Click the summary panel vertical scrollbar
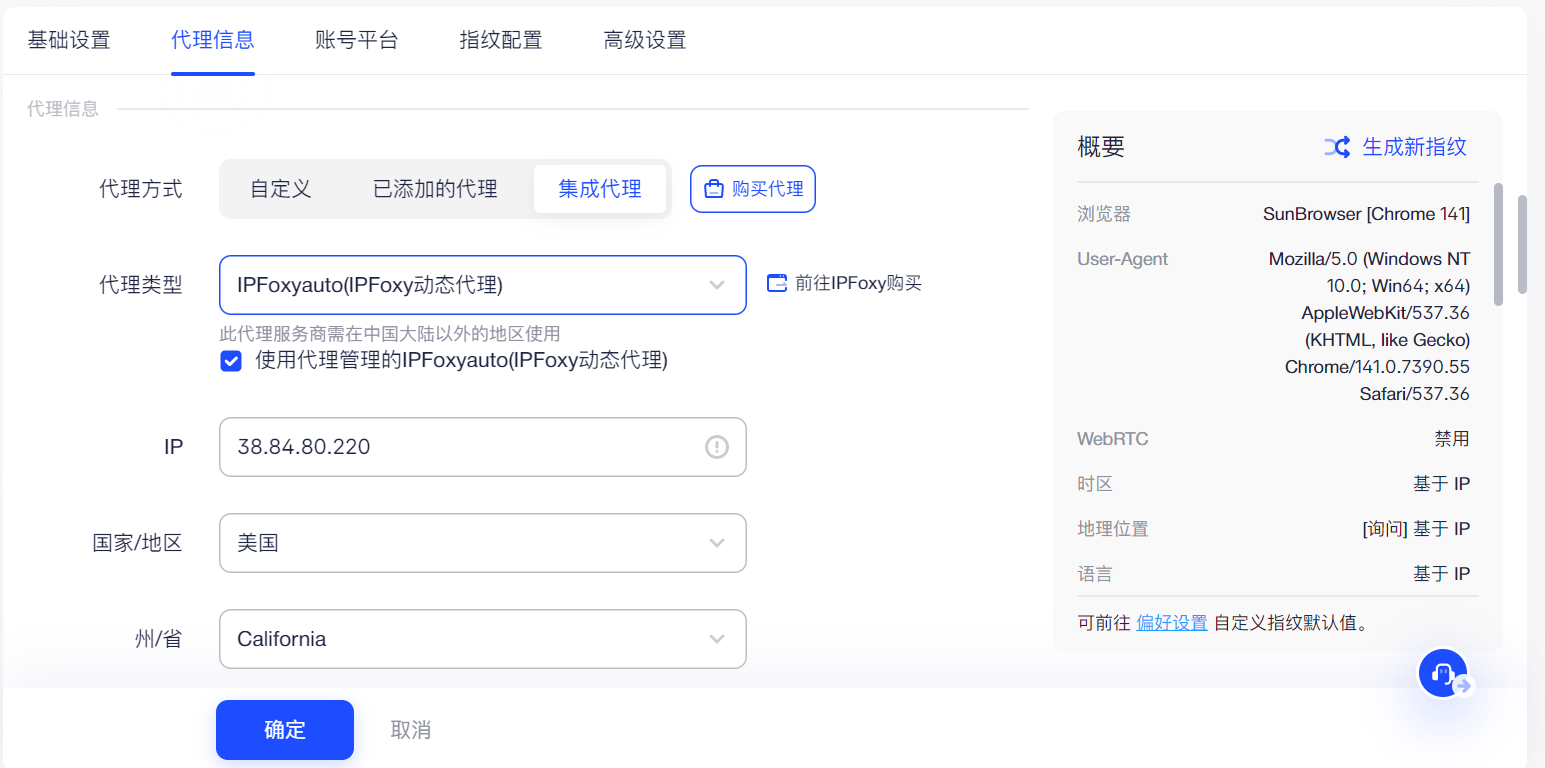This screenshot has height=768, width=1545. tap(1498, 245)
